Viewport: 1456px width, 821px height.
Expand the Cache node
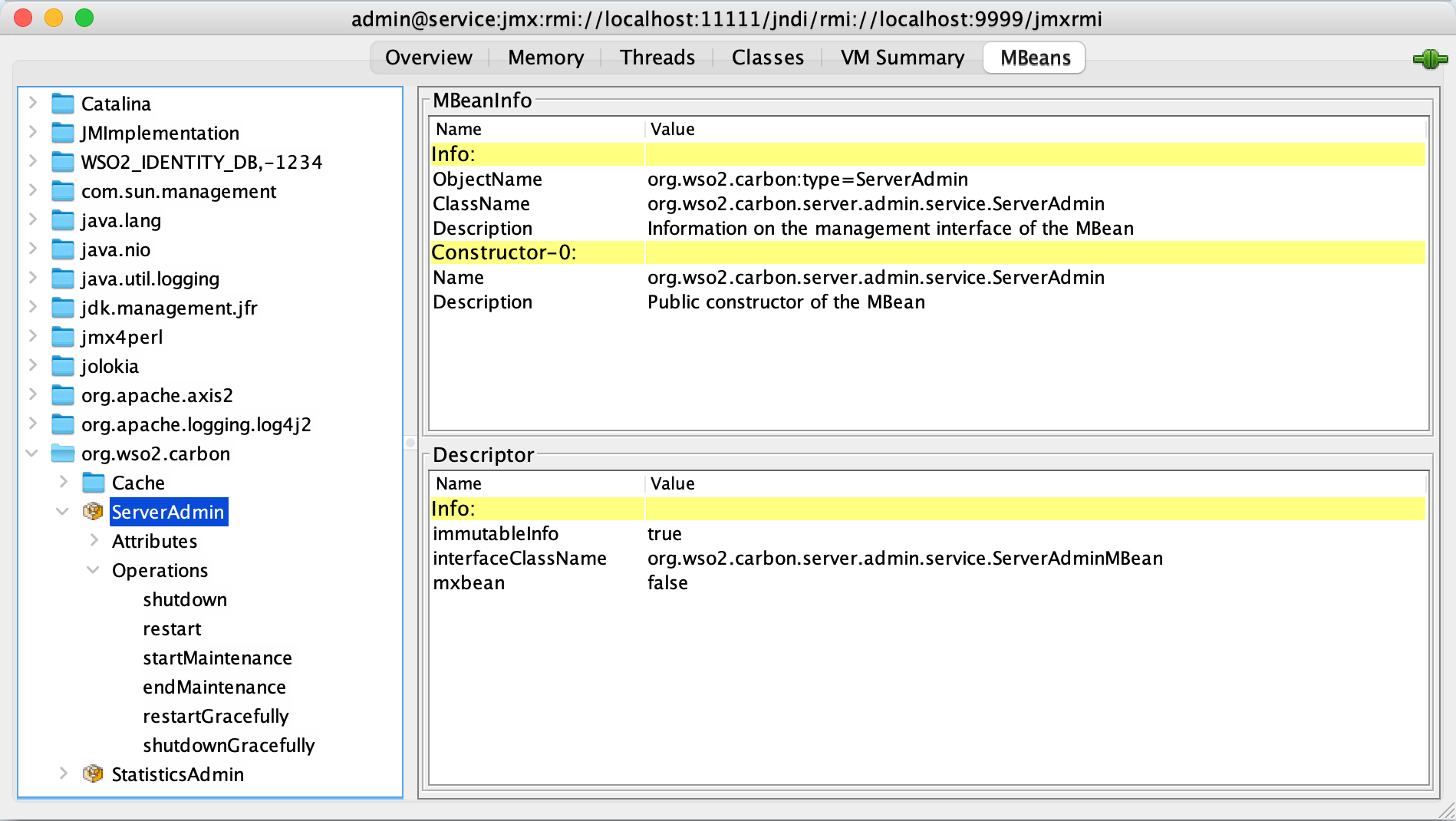click(x=64, y=481)
